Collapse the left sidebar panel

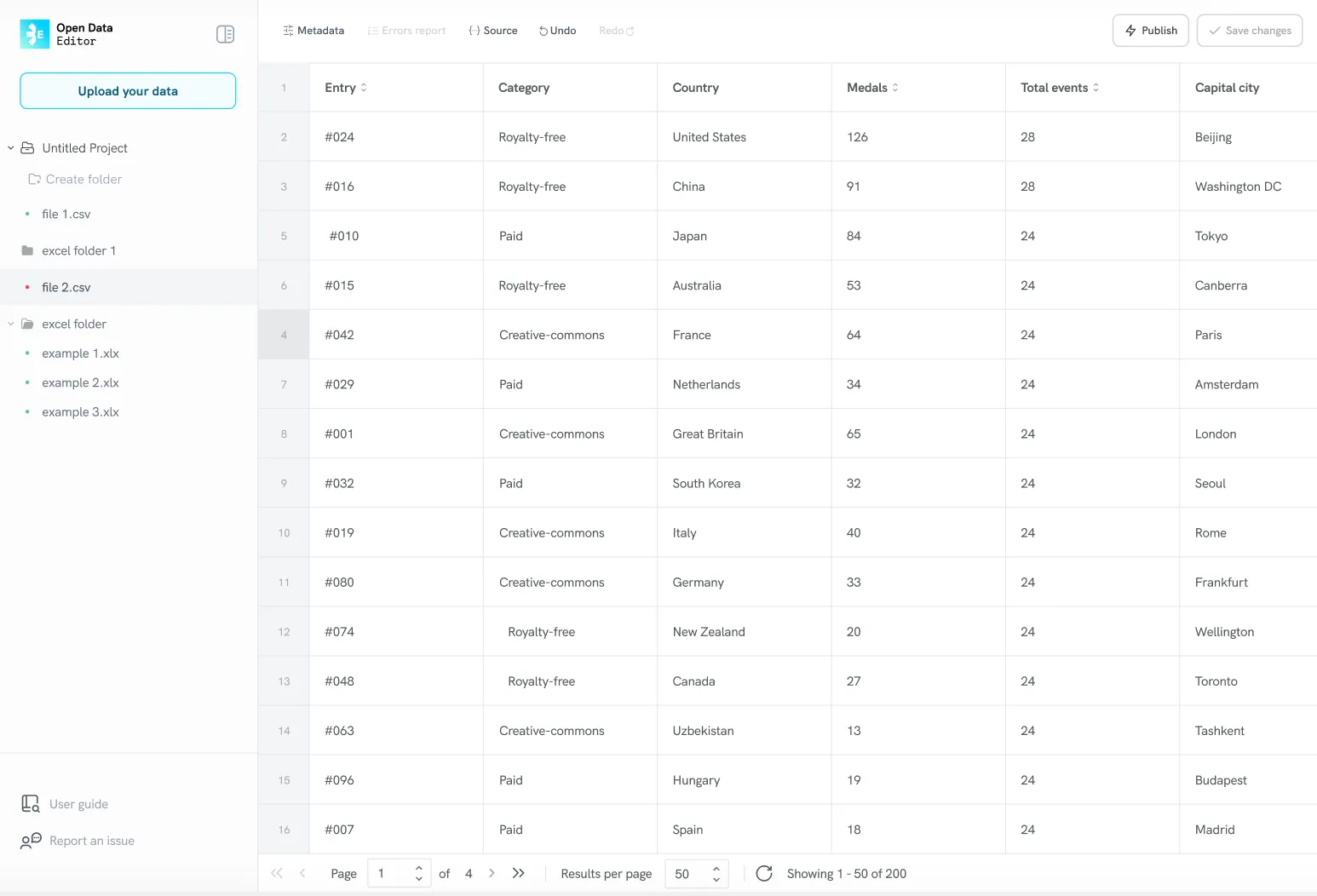tap(225, 33)
